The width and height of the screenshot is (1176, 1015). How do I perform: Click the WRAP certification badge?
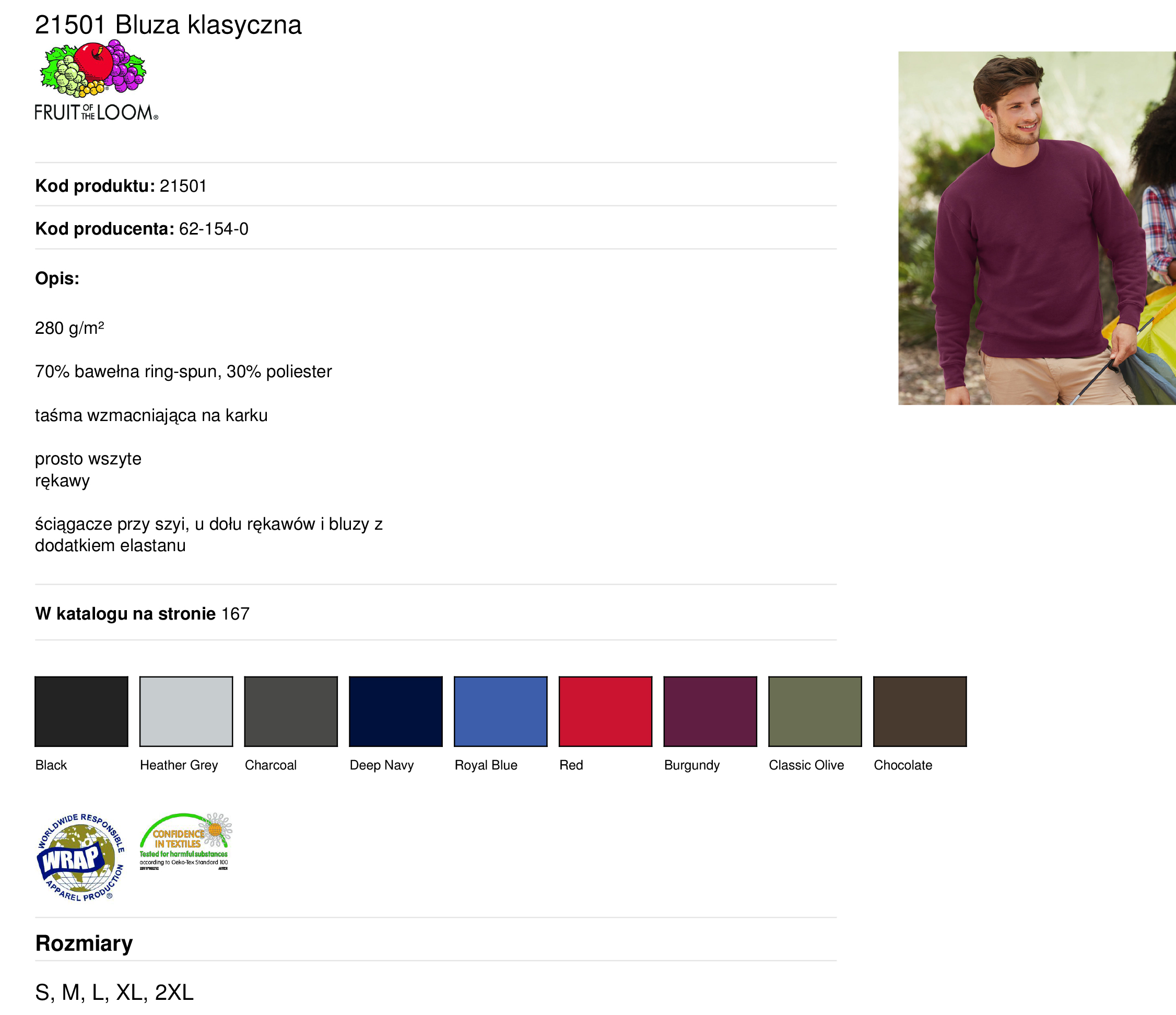tap(80, 857)
